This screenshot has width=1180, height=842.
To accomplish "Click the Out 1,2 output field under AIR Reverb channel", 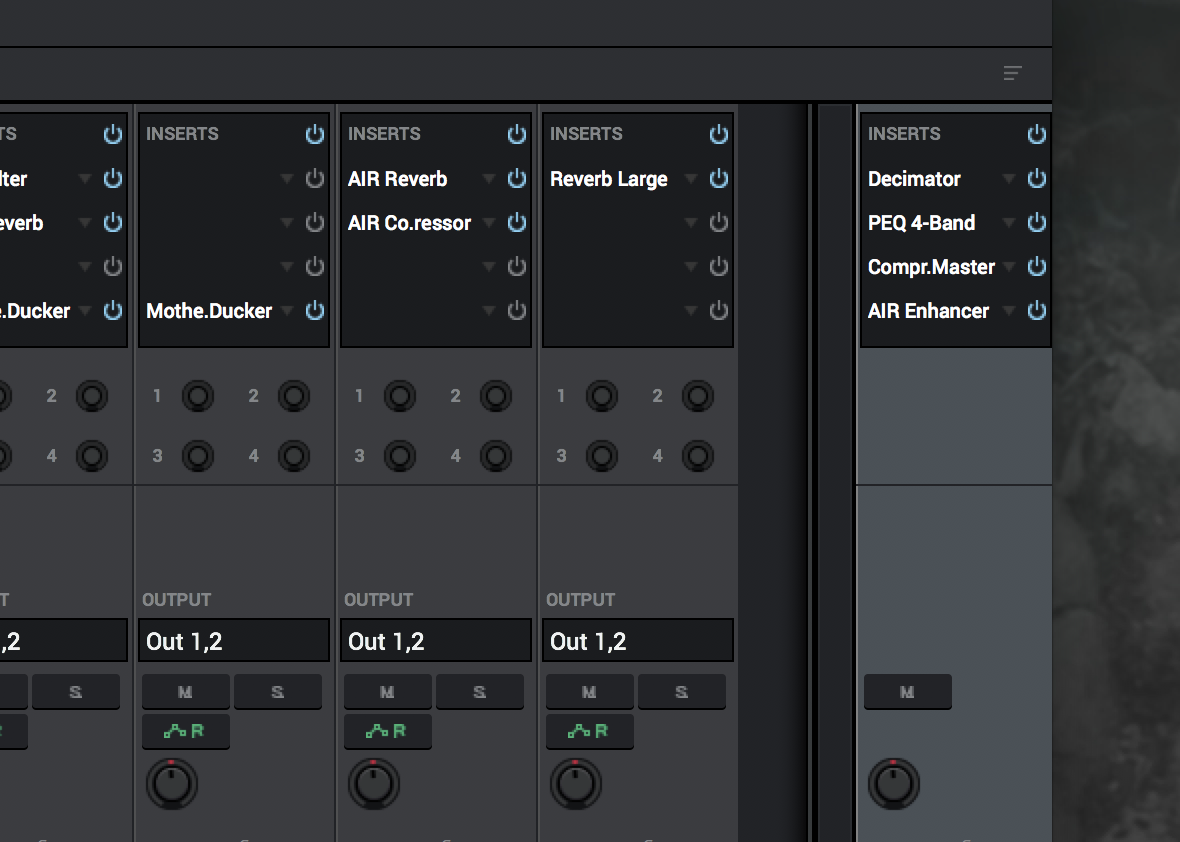I will click(435, 641).
